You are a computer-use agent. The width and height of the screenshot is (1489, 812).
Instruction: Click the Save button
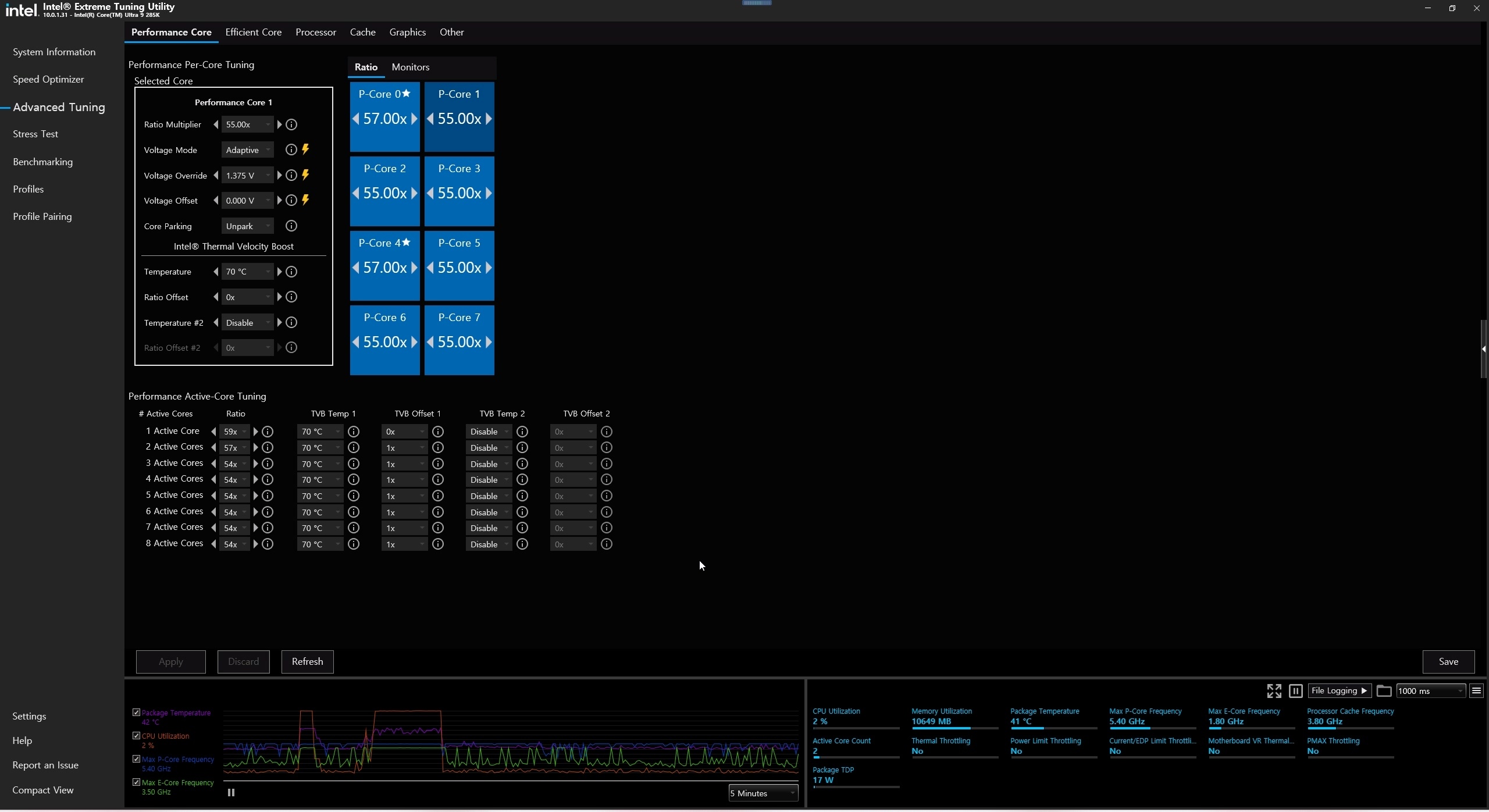(1448, 661)
